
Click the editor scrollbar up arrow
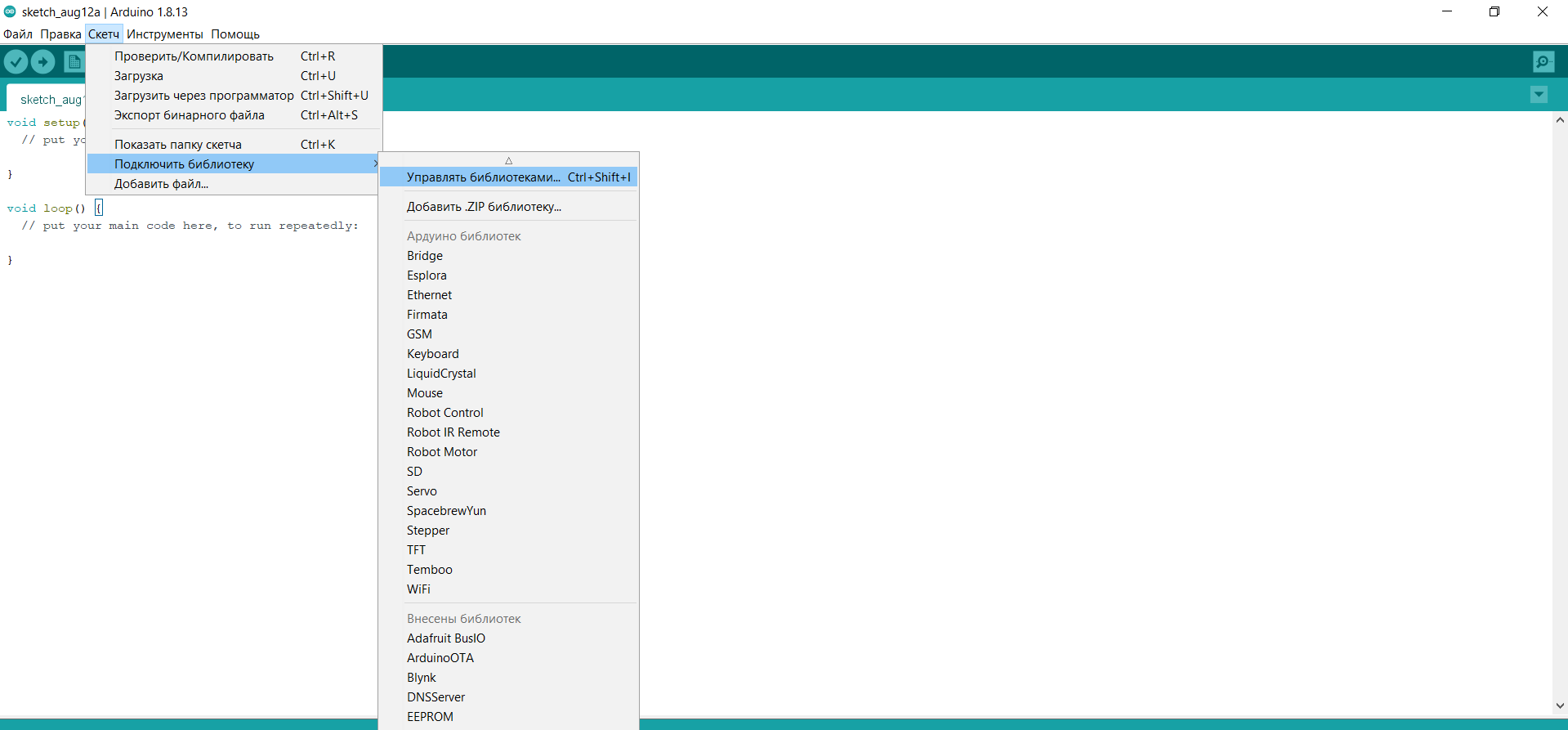click(x=1560, y=120)
